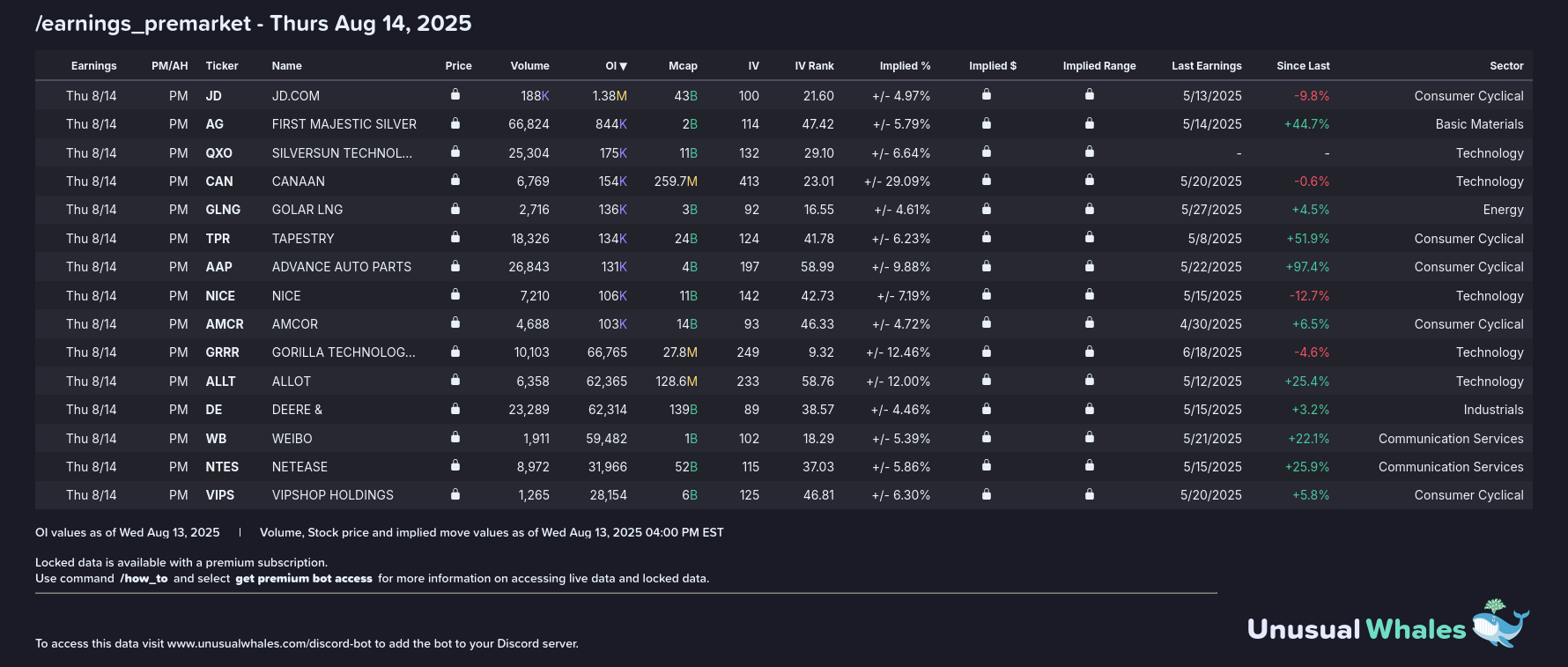Click the price lock icon for QXO
This screenshot has width=1568, height=667.
[455, 152]
